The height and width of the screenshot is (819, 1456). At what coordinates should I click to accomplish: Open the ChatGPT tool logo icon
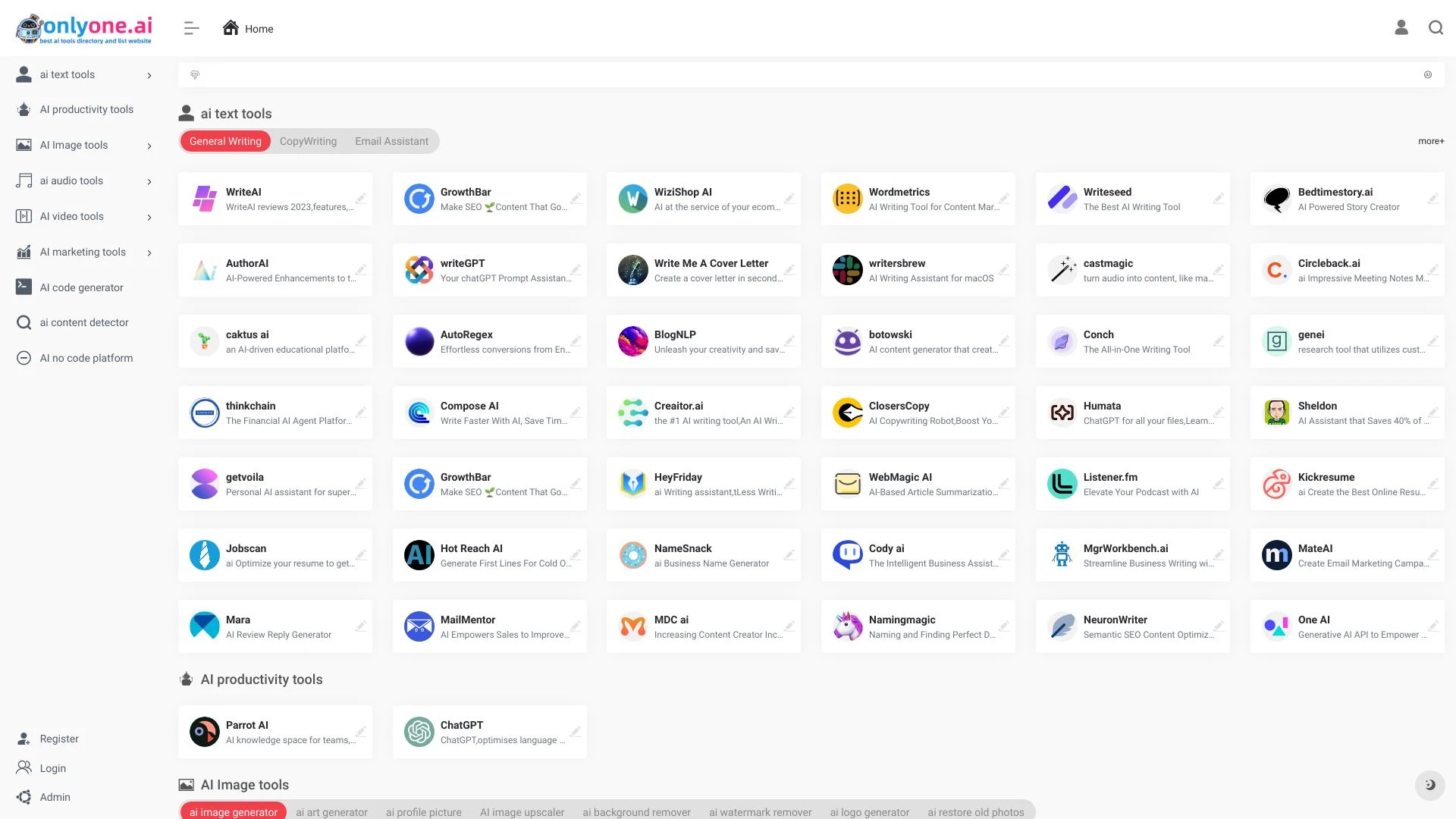[419, 732]
